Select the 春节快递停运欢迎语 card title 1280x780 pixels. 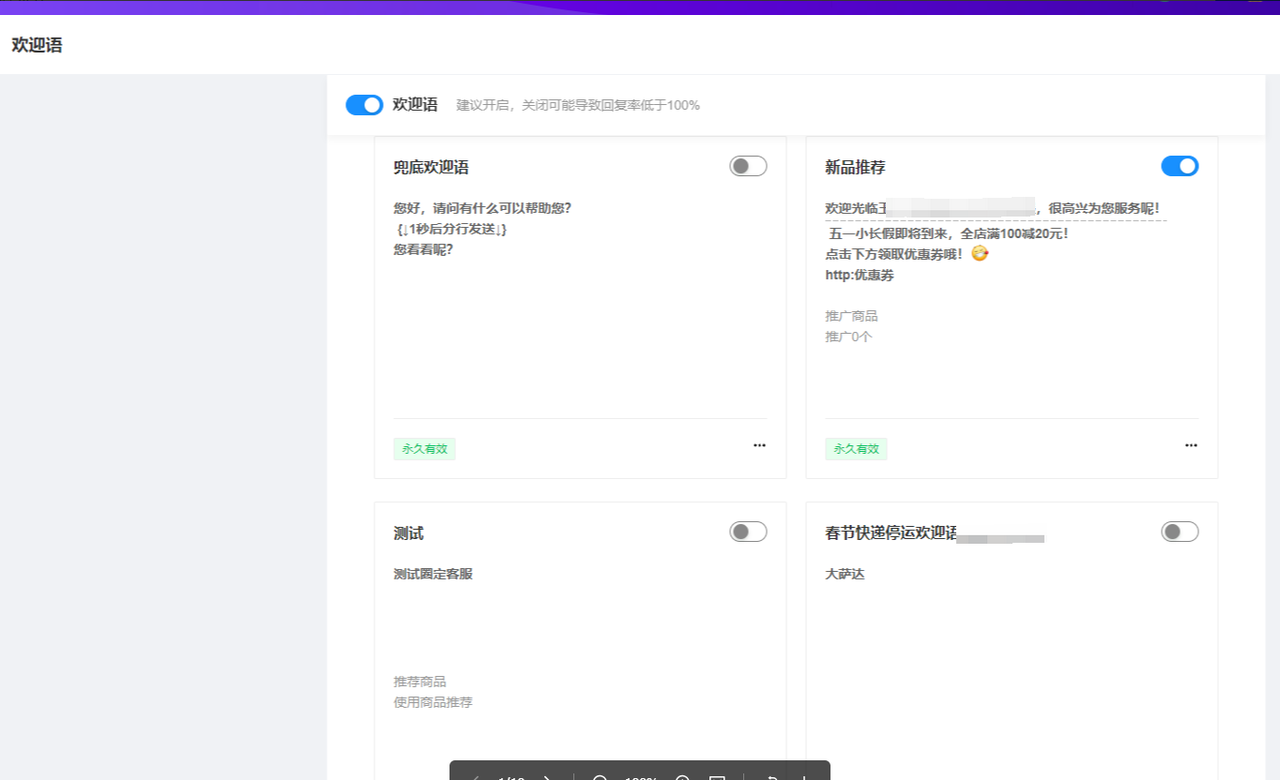[x=891, y=534]
